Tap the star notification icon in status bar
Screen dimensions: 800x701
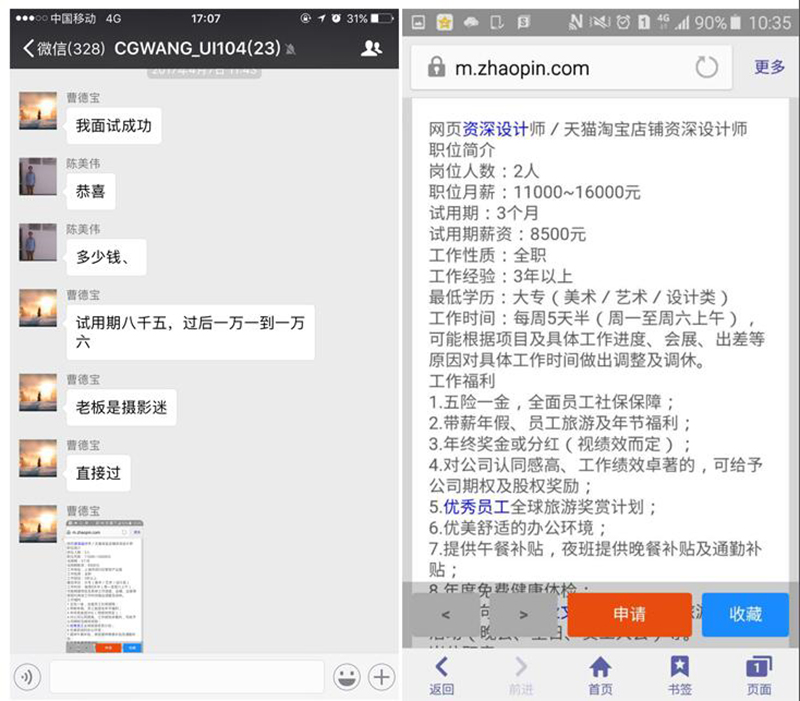[444, 22]
